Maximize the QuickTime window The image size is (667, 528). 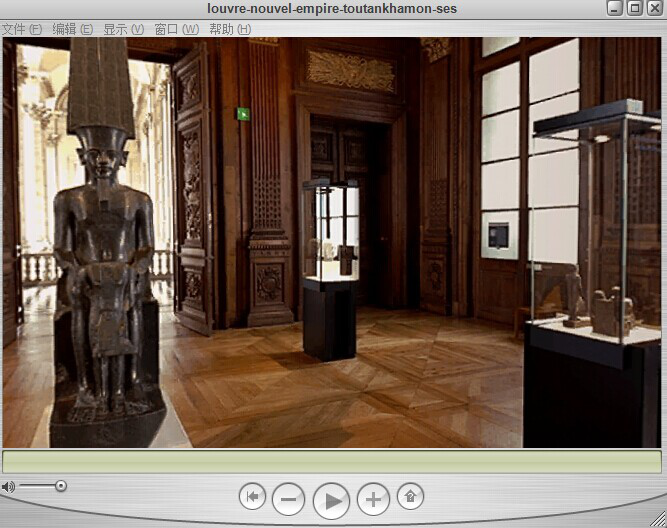pos(635,8)
